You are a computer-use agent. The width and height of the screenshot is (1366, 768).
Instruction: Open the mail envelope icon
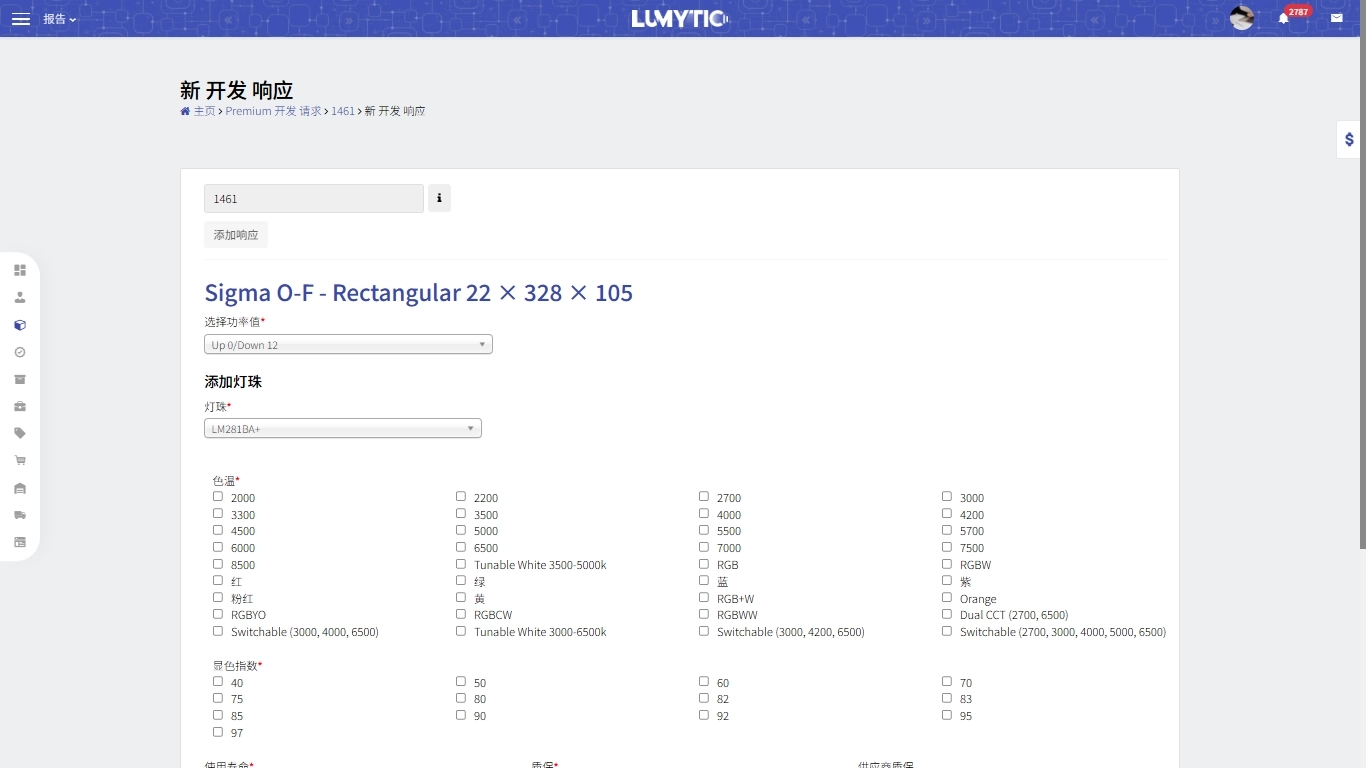1336,18
